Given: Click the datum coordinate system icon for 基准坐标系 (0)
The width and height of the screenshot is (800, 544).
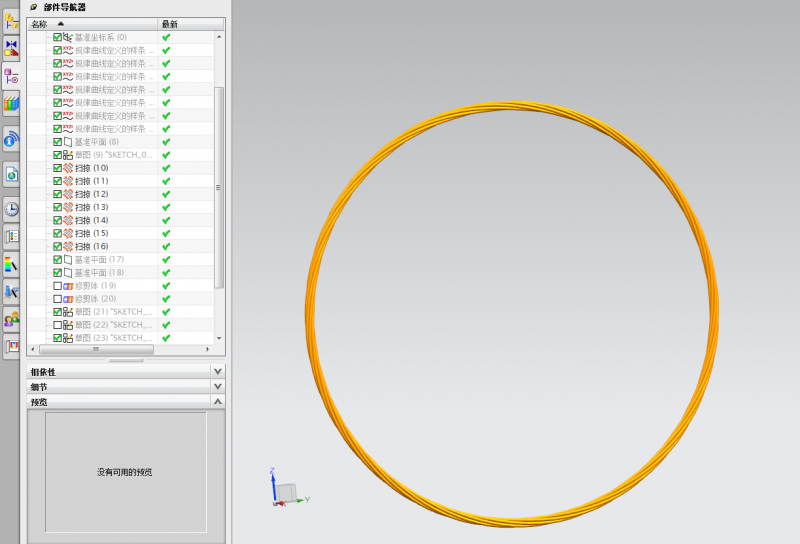Looking at the screenshot, I should coord(68,37).
